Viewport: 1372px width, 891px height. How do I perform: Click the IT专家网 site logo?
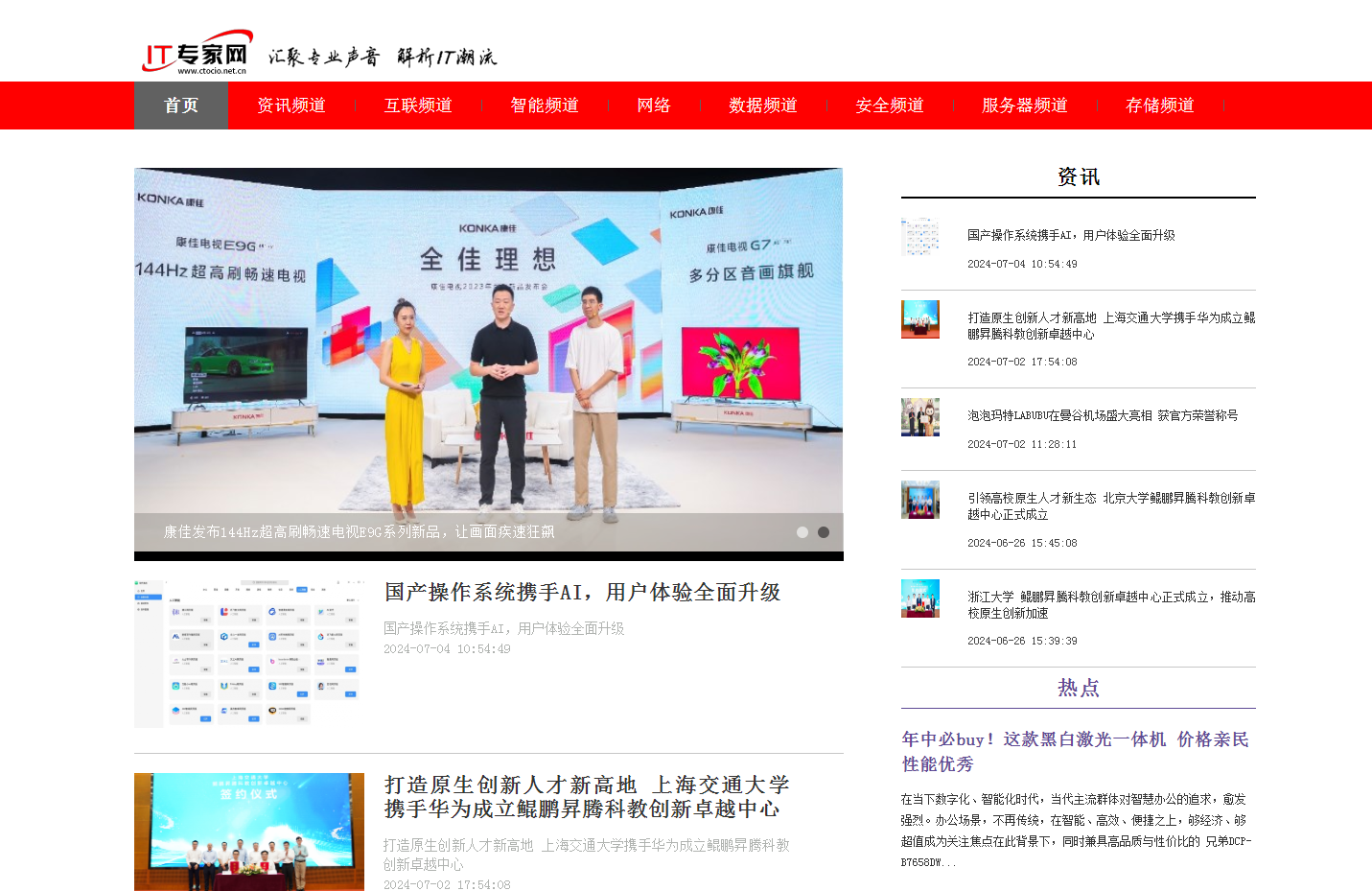click(x=198, y=53)
